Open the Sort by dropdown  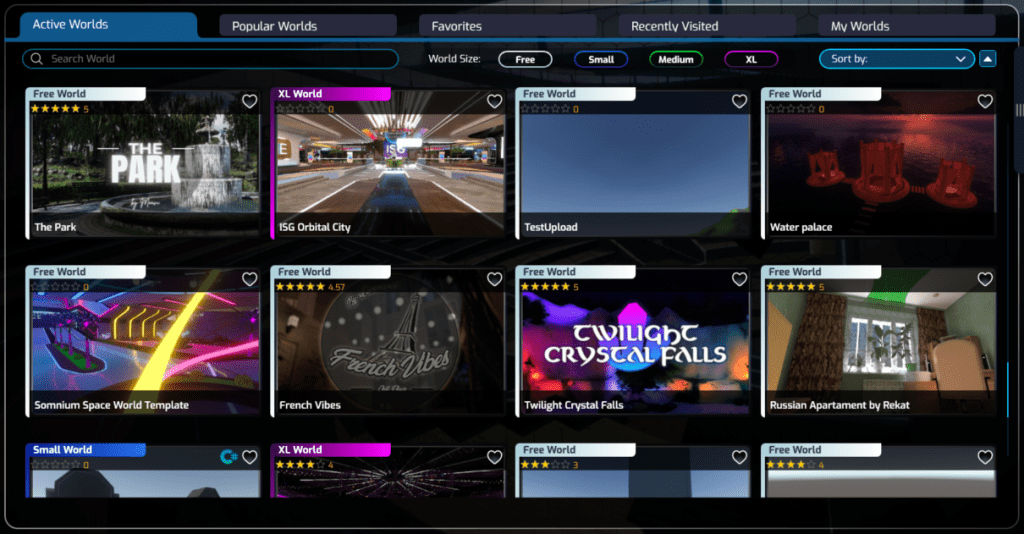[896, 59]
